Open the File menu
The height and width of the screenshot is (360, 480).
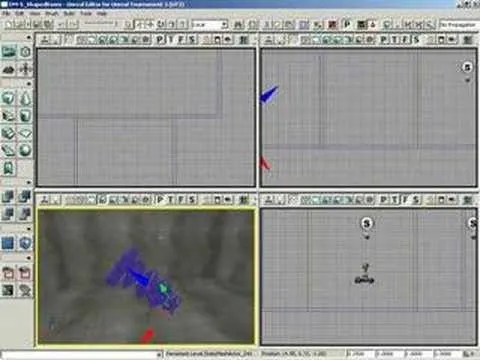pos(6,14)
